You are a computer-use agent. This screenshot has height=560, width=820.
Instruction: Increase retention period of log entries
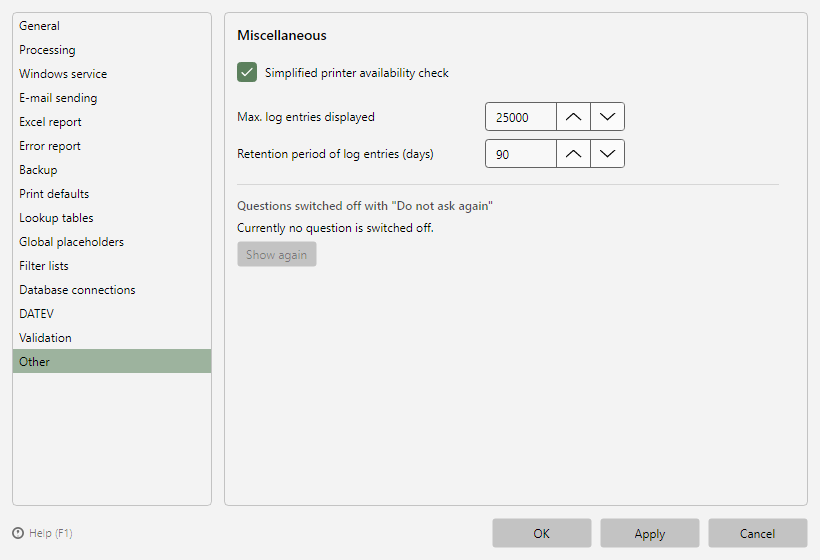[x=574, y=154]
